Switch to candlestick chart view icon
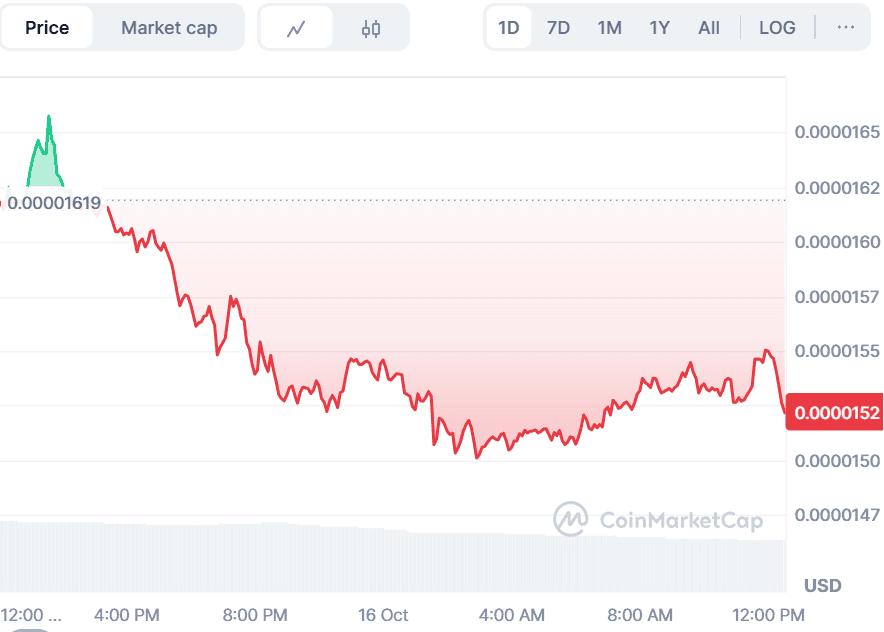This screenshot has height=632, width=884. pos(371,28)
